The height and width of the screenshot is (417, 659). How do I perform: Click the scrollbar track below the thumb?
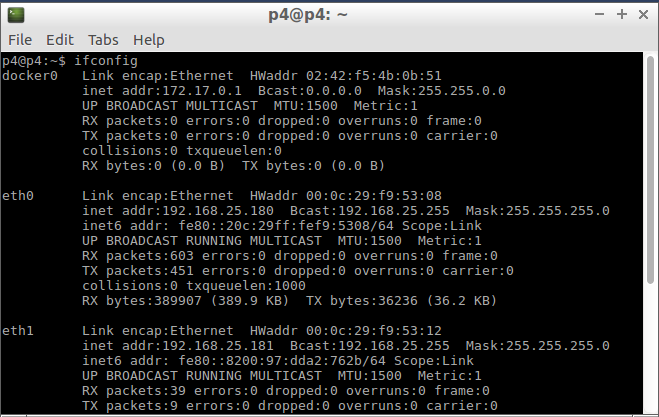click(x=650, y=349)
